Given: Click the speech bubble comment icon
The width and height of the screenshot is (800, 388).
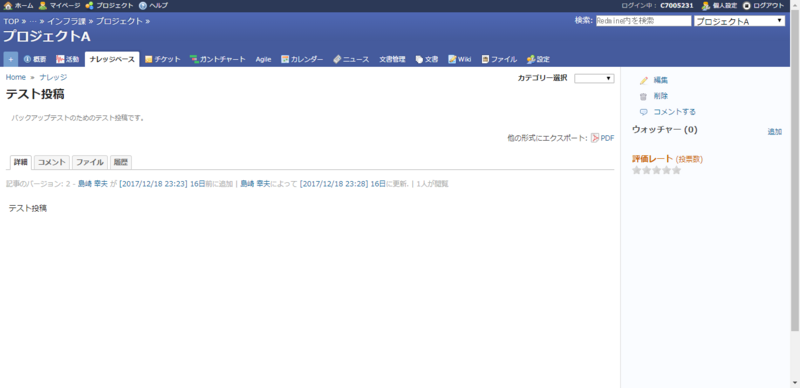Looking at the screenshot, I should coord(643,112).
